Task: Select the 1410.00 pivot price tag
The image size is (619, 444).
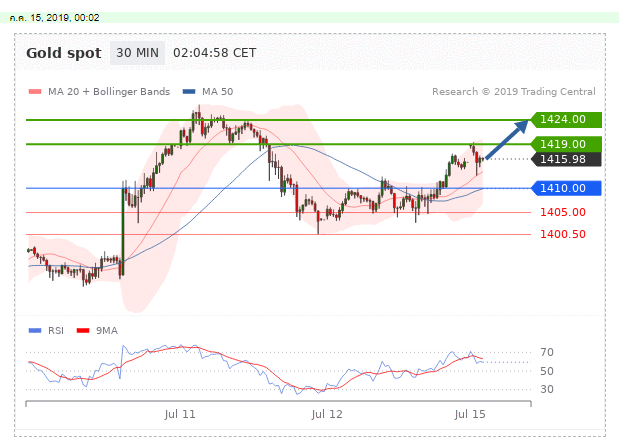Action: pos(566,188)
